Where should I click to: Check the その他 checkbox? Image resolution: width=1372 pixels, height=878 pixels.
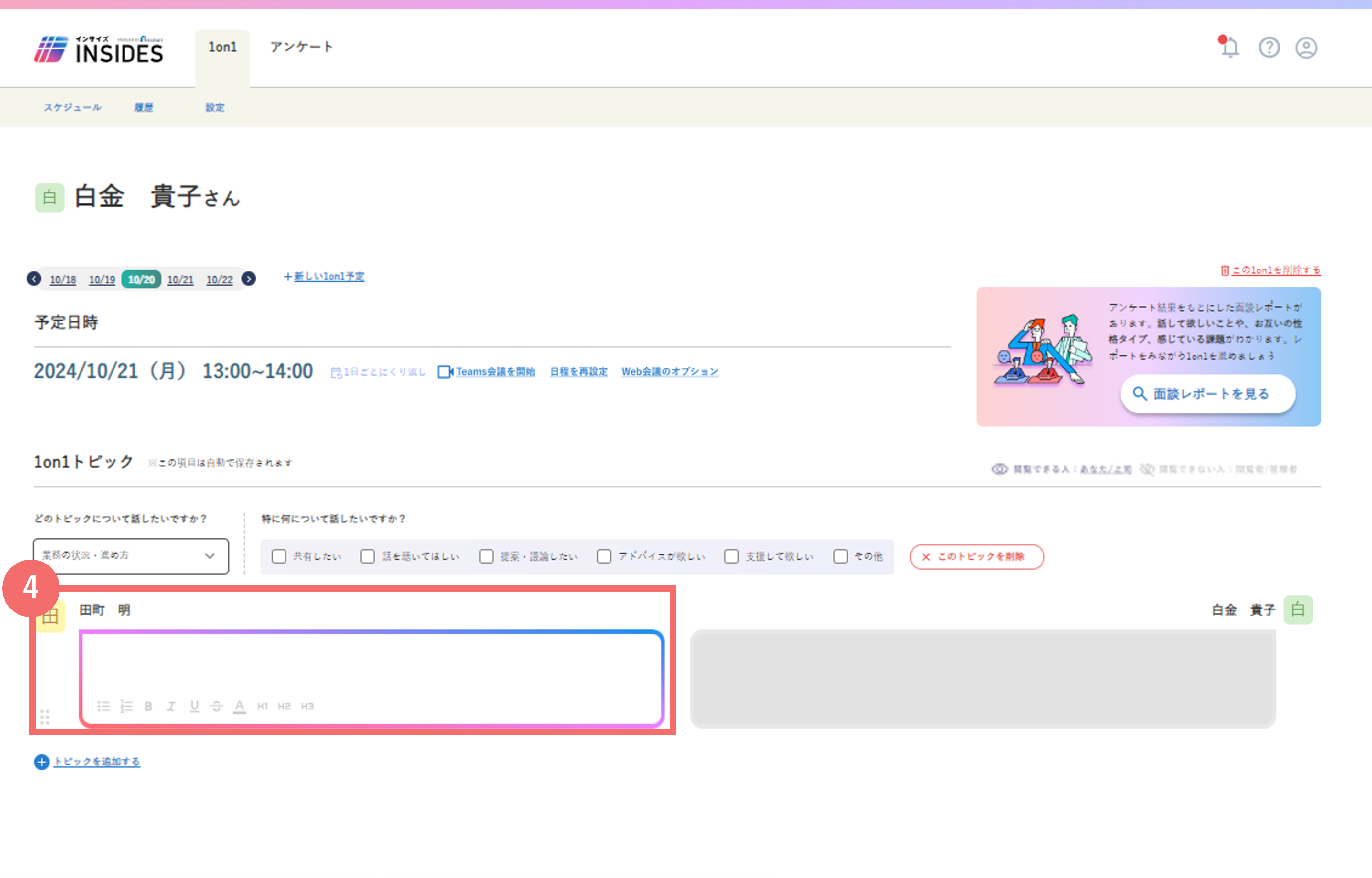[x=840, y=556]
